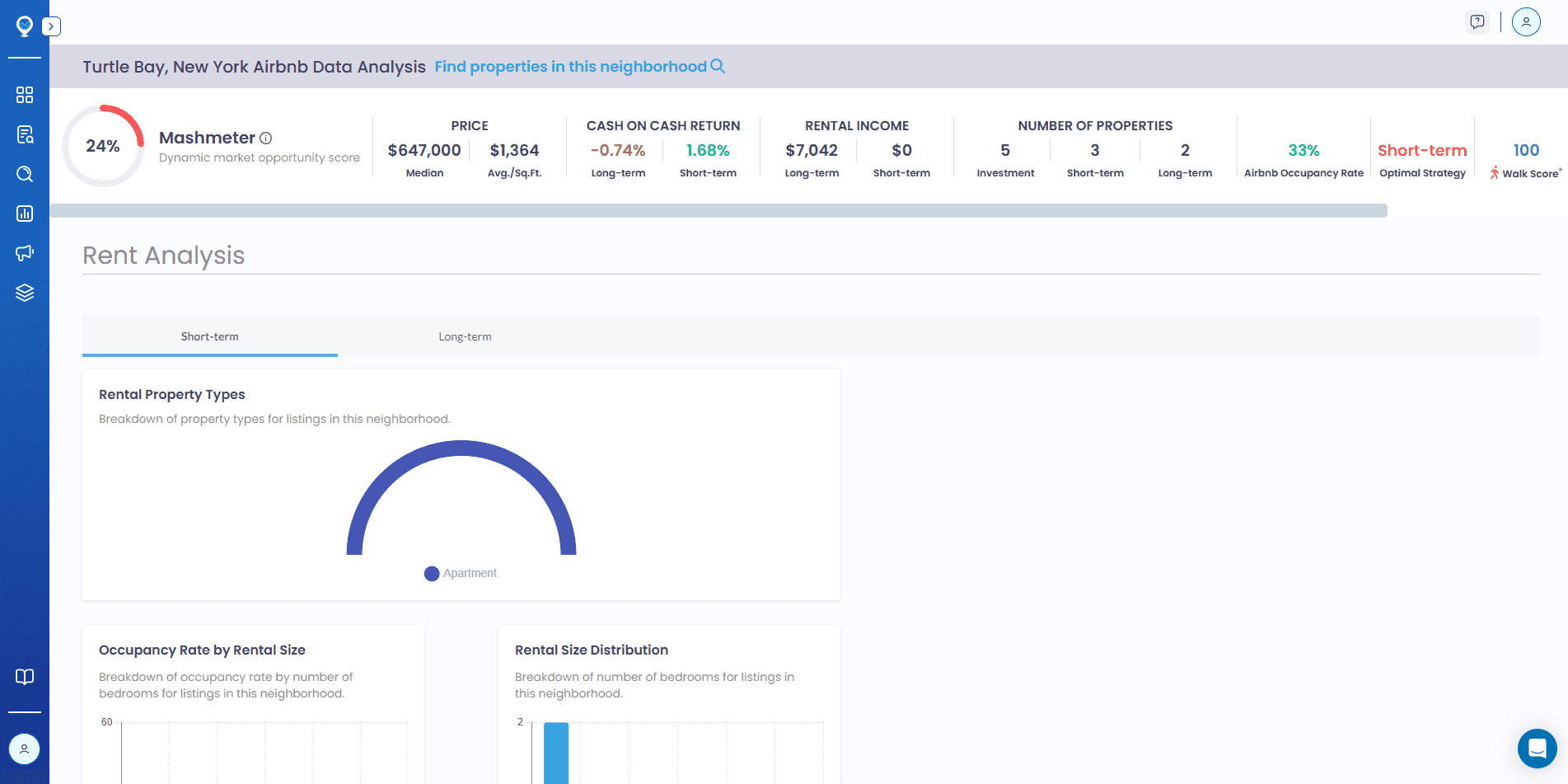Click the 1.68% short-term cash return
Image resolution: width=1568 pixels, height=784 pixels.
(708, 150)
